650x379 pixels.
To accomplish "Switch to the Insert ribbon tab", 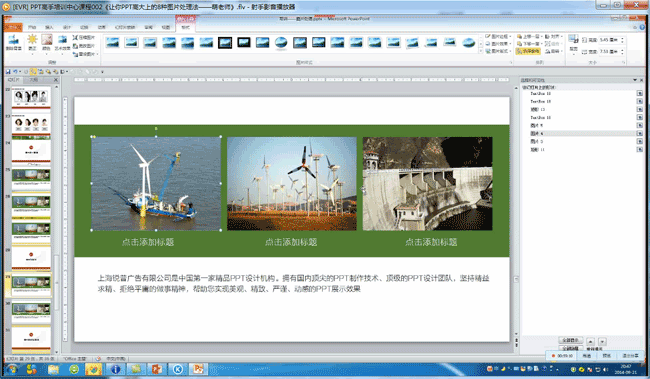I will (49, 27).
